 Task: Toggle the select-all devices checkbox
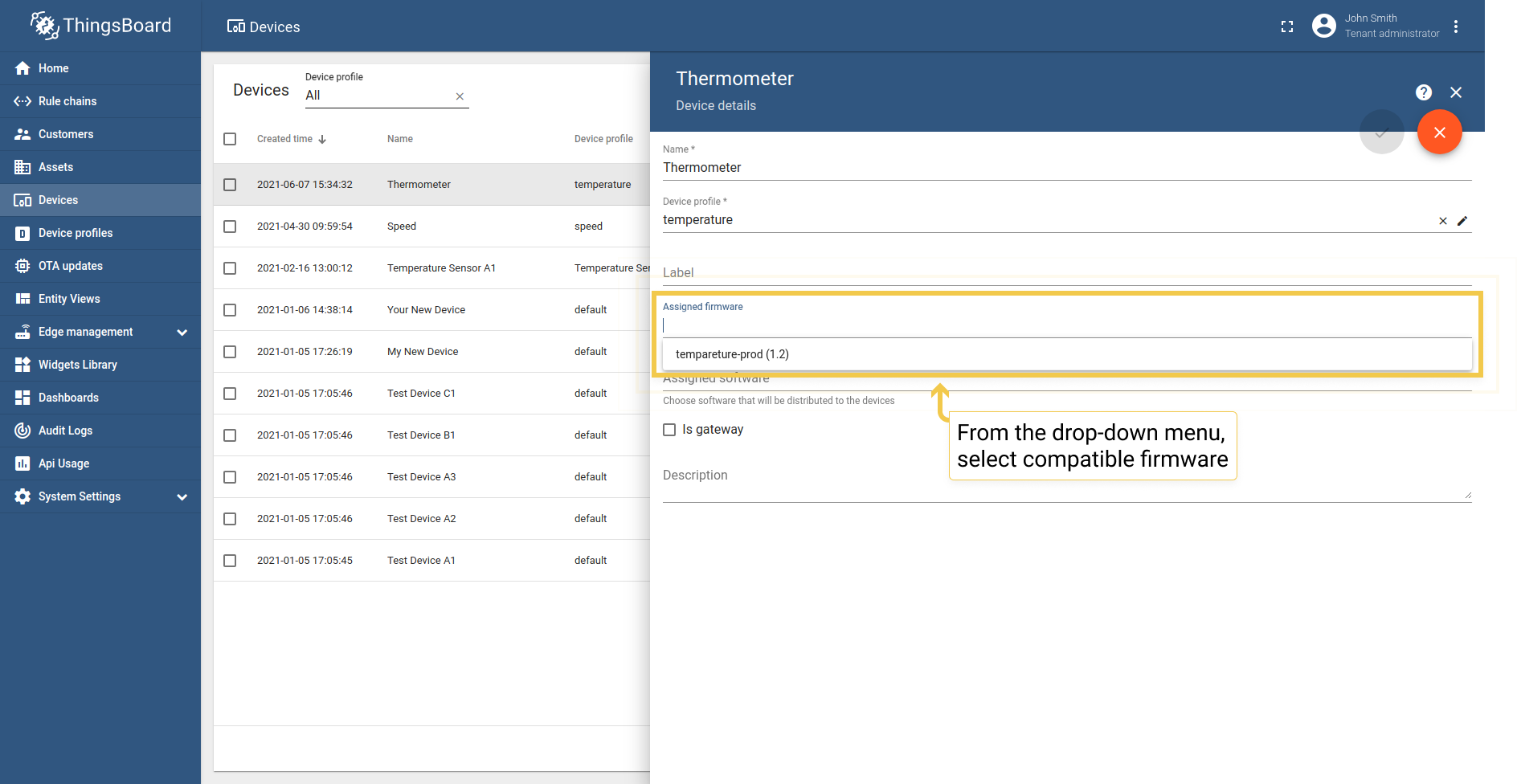click(230, 139)
